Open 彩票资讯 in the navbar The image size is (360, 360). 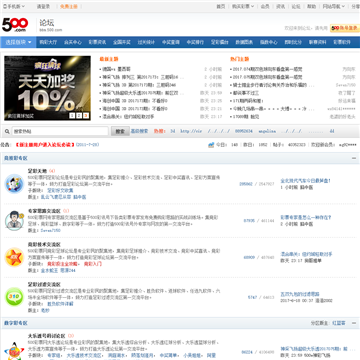pyautogui.click(x=97, y=42)
